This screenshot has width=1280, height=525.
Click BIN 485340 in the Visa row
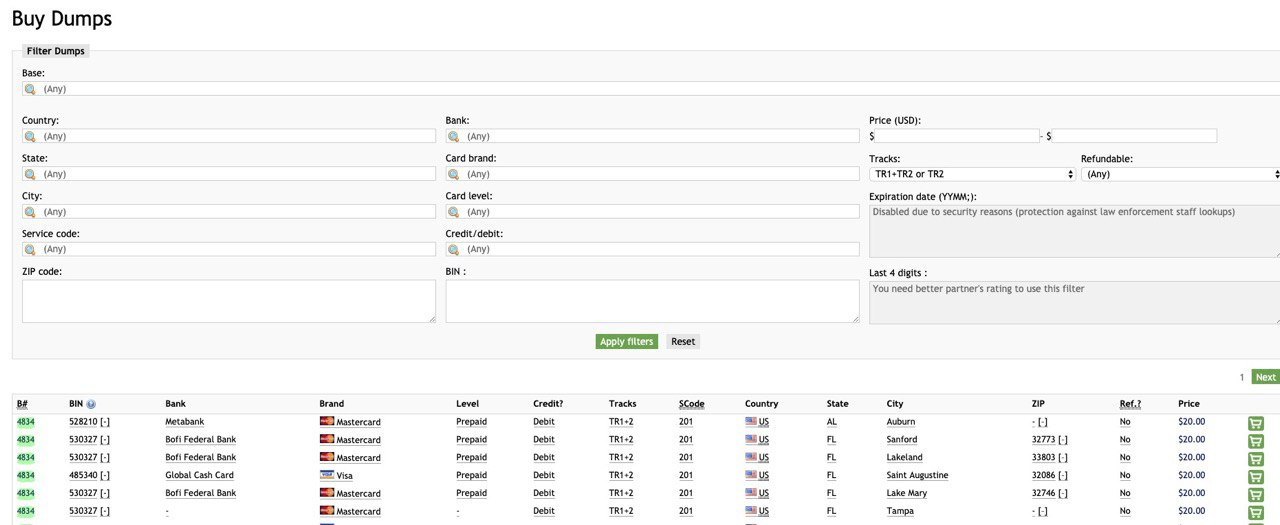point(83,476)
